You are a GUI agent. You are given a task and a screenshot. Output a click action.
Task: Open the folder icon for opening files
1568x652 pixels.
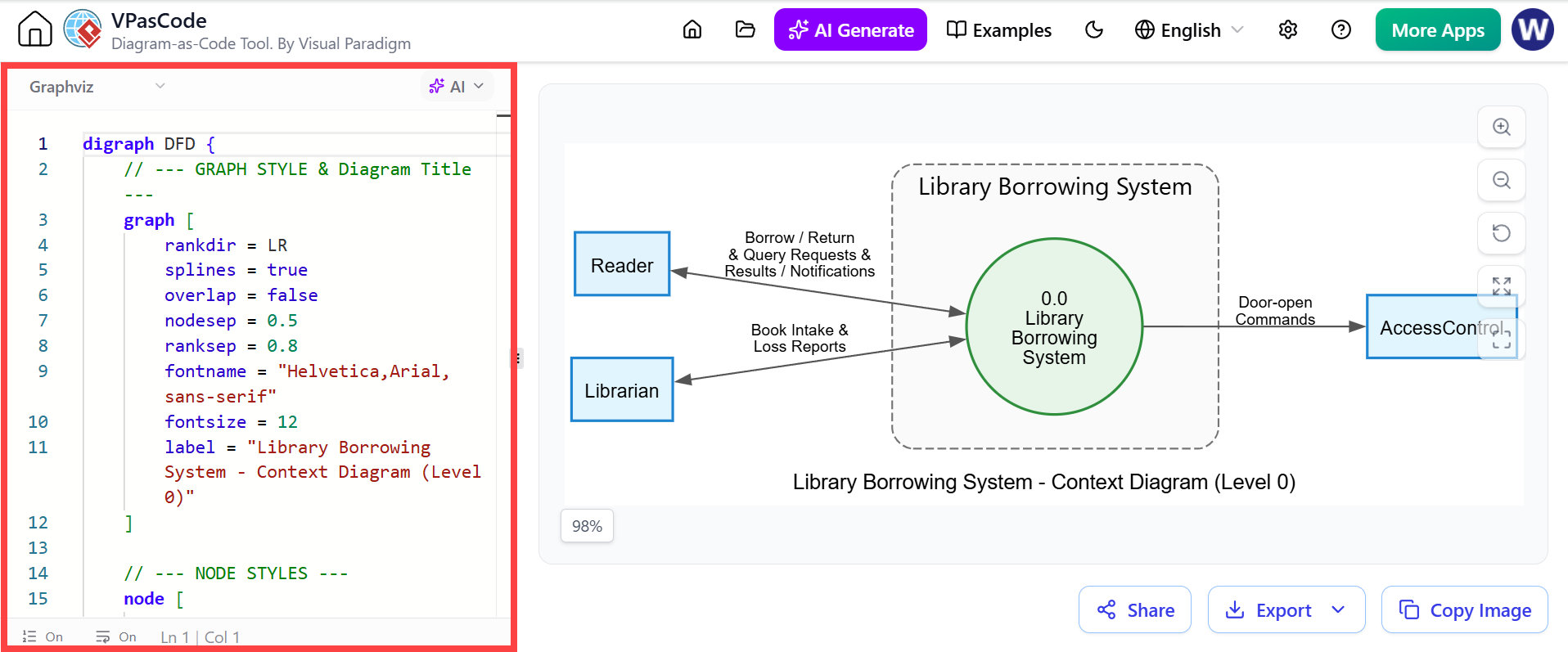coord(745,30)
